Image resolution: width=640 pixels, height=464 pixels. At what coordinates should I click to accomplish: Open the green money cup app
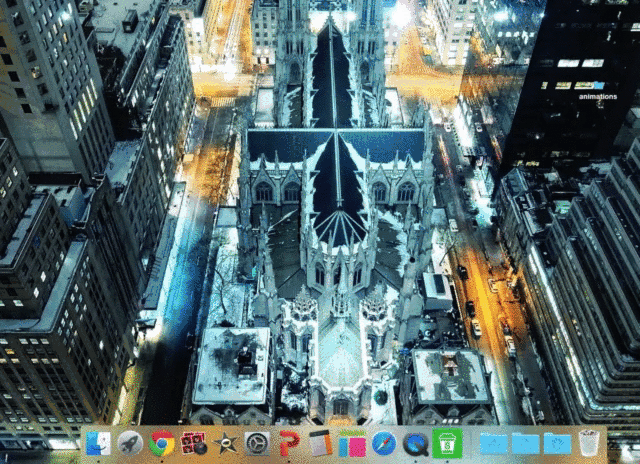[447, 443]
